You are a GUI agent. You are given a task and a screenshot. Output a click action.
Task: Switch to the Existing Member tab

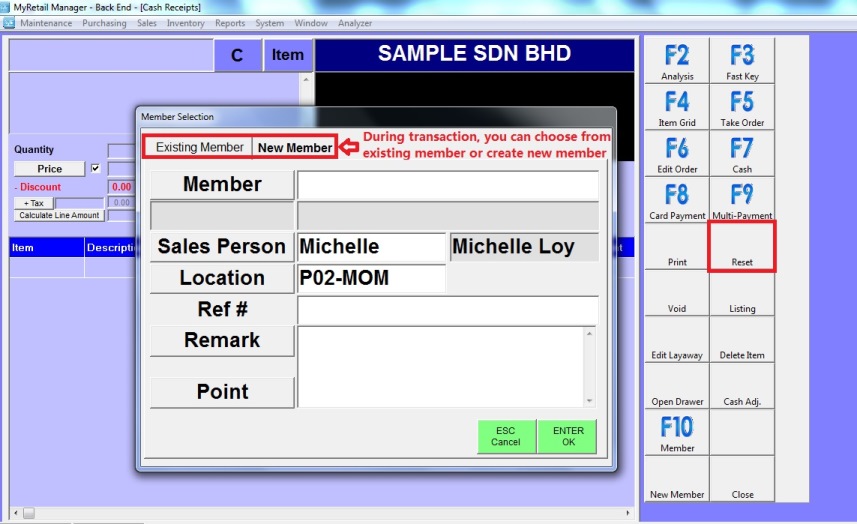pos(199,147)
